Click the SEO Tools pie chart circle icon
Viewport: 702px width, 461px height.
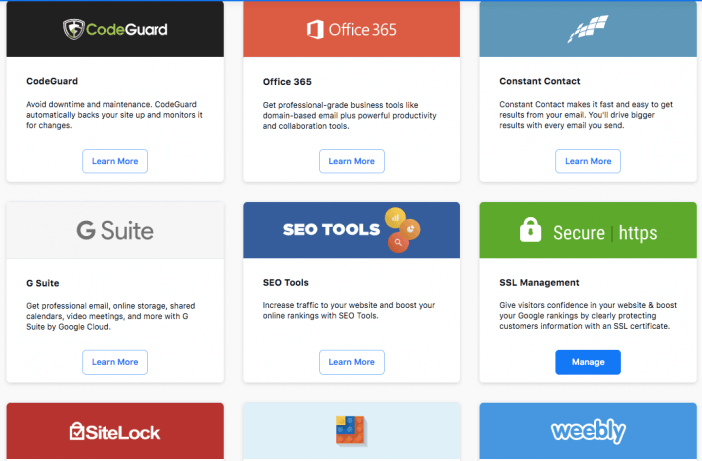pos(410,229)
